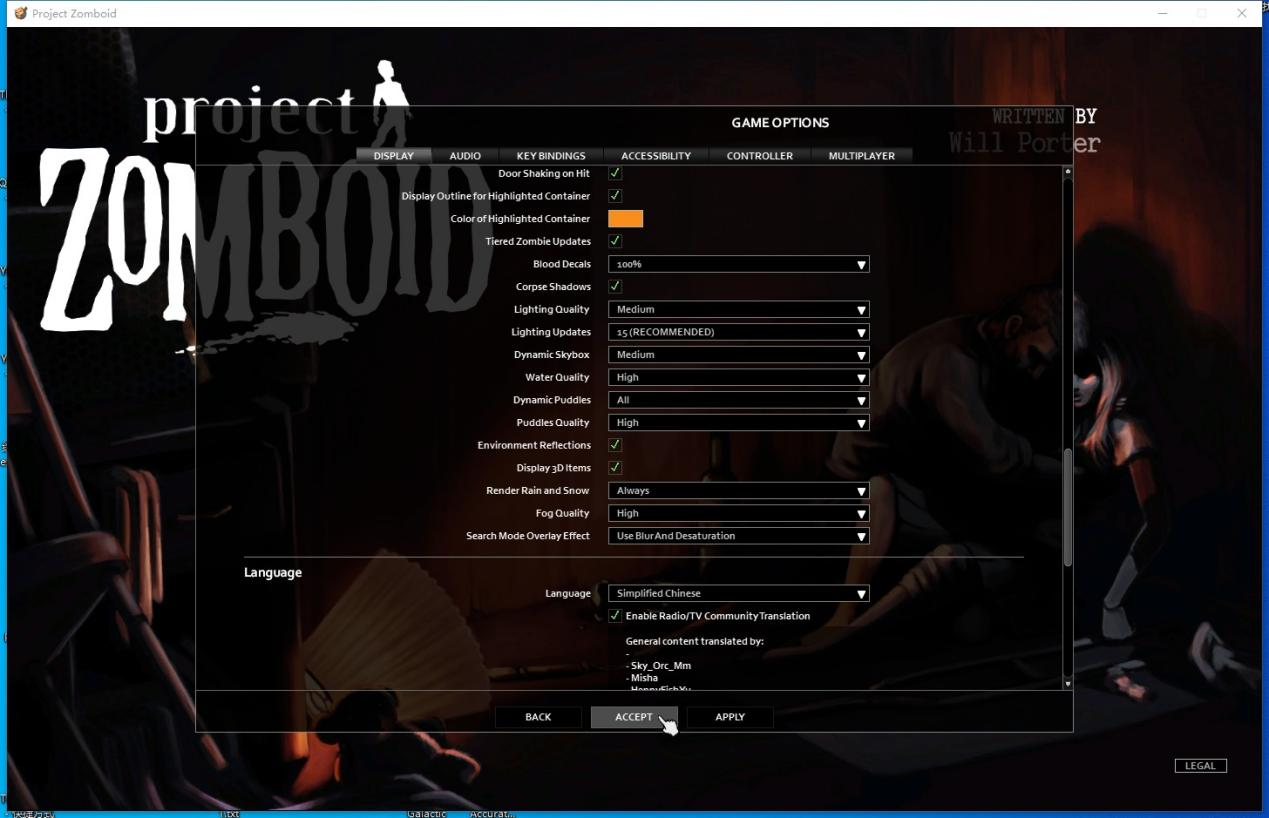Screen dimensions: 1269x818
Task: Open Render Rain and Snow dropdown
Action: pyautogui.click(x=739, y=491)
